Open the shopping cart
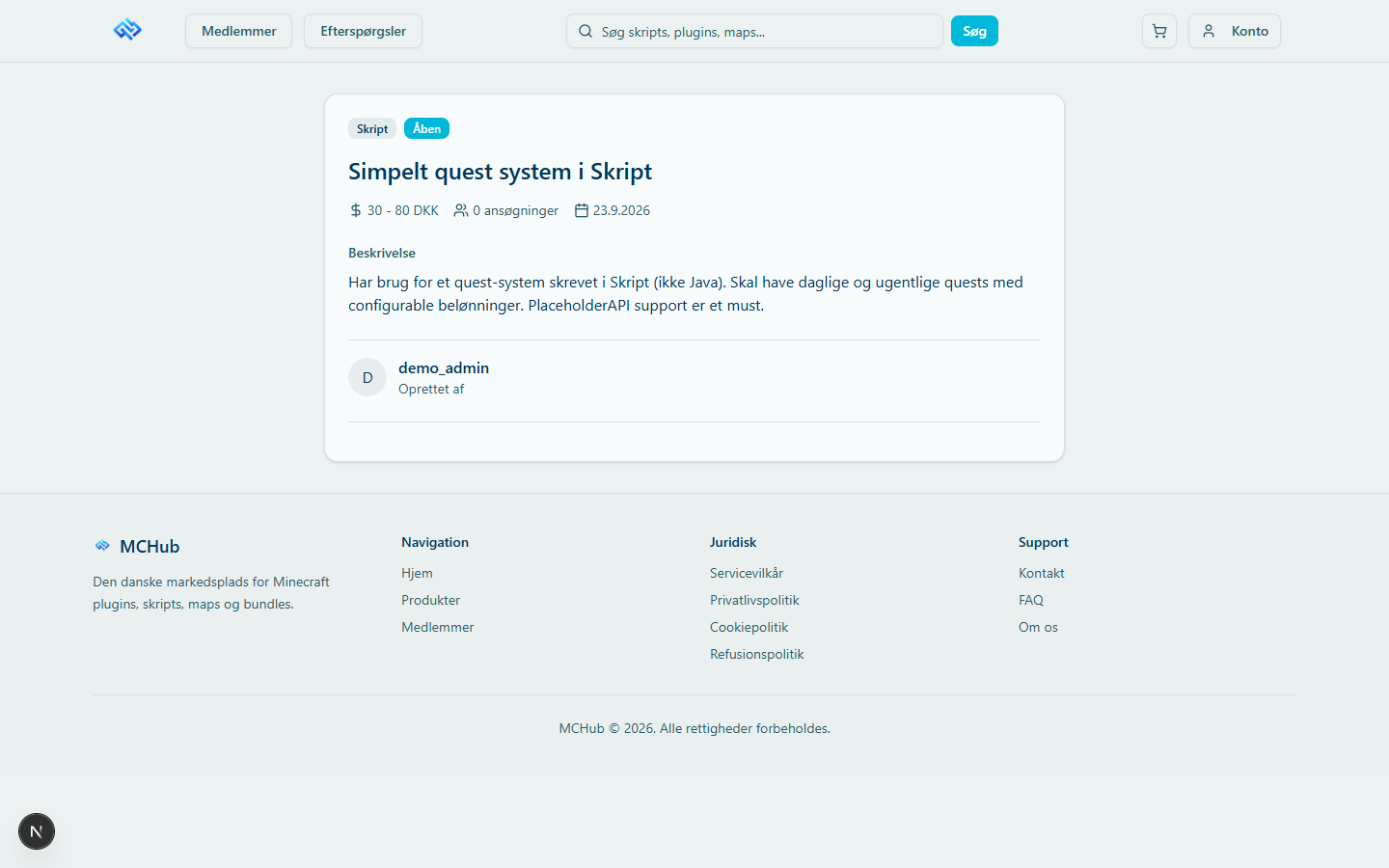This screenshot has width=1389, height=868. [1159, 31]
